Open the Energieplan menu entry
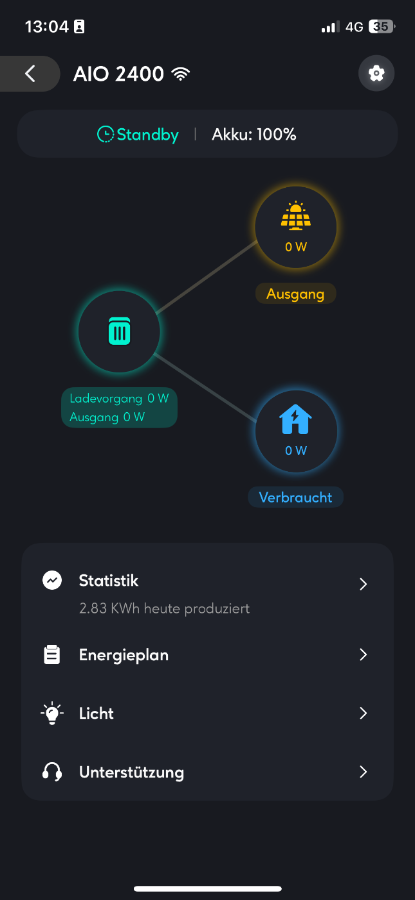Viewport: 415px width, 900px height. coord(207,655)
